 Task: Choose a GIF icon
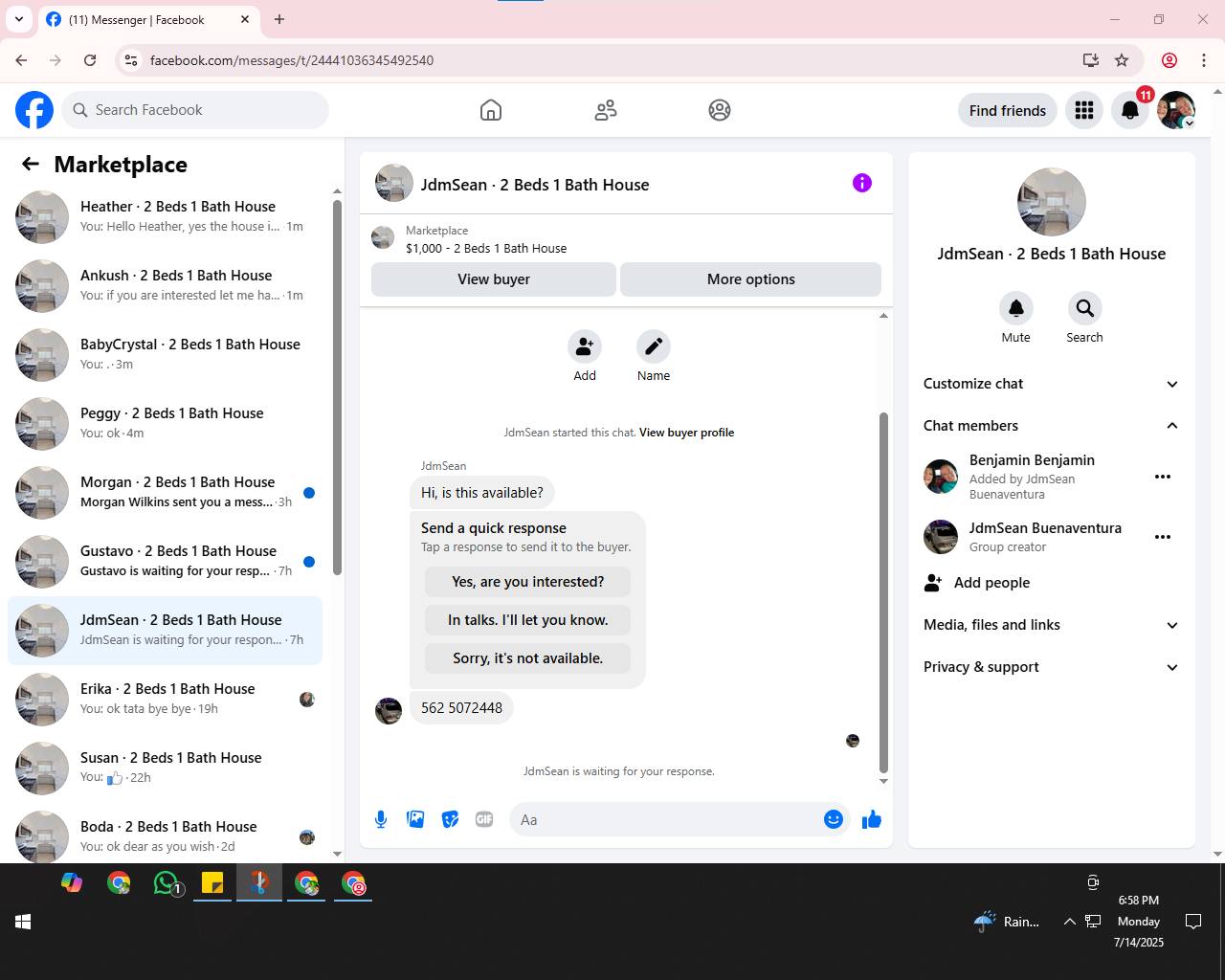pos(484,819)
